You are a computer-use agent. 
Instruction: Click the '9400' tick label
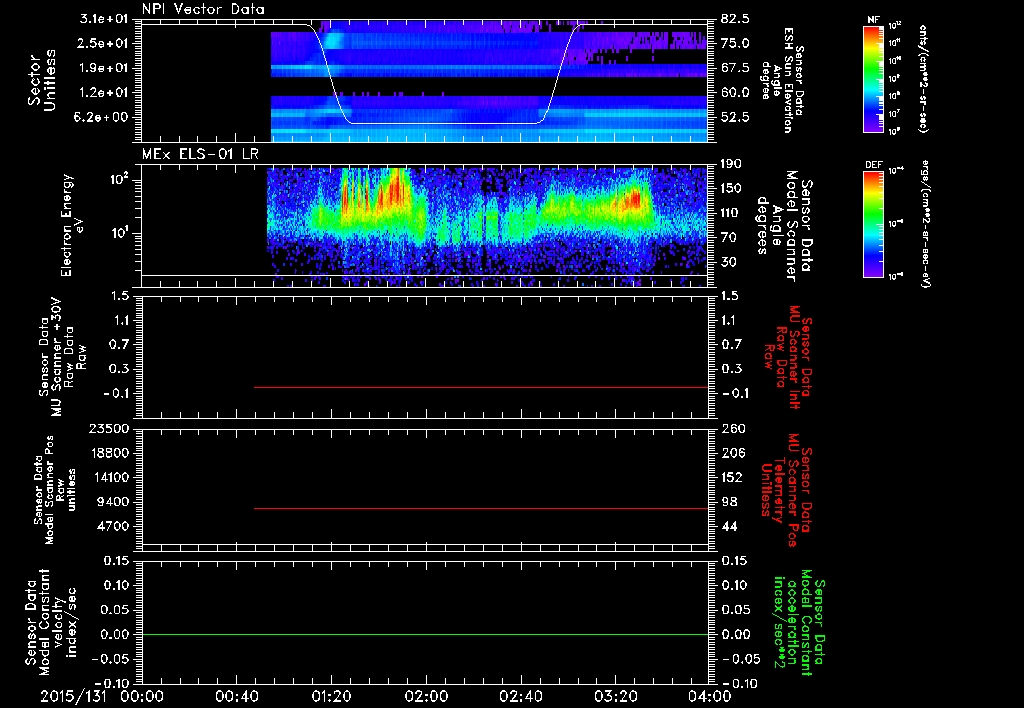[114, 502]
